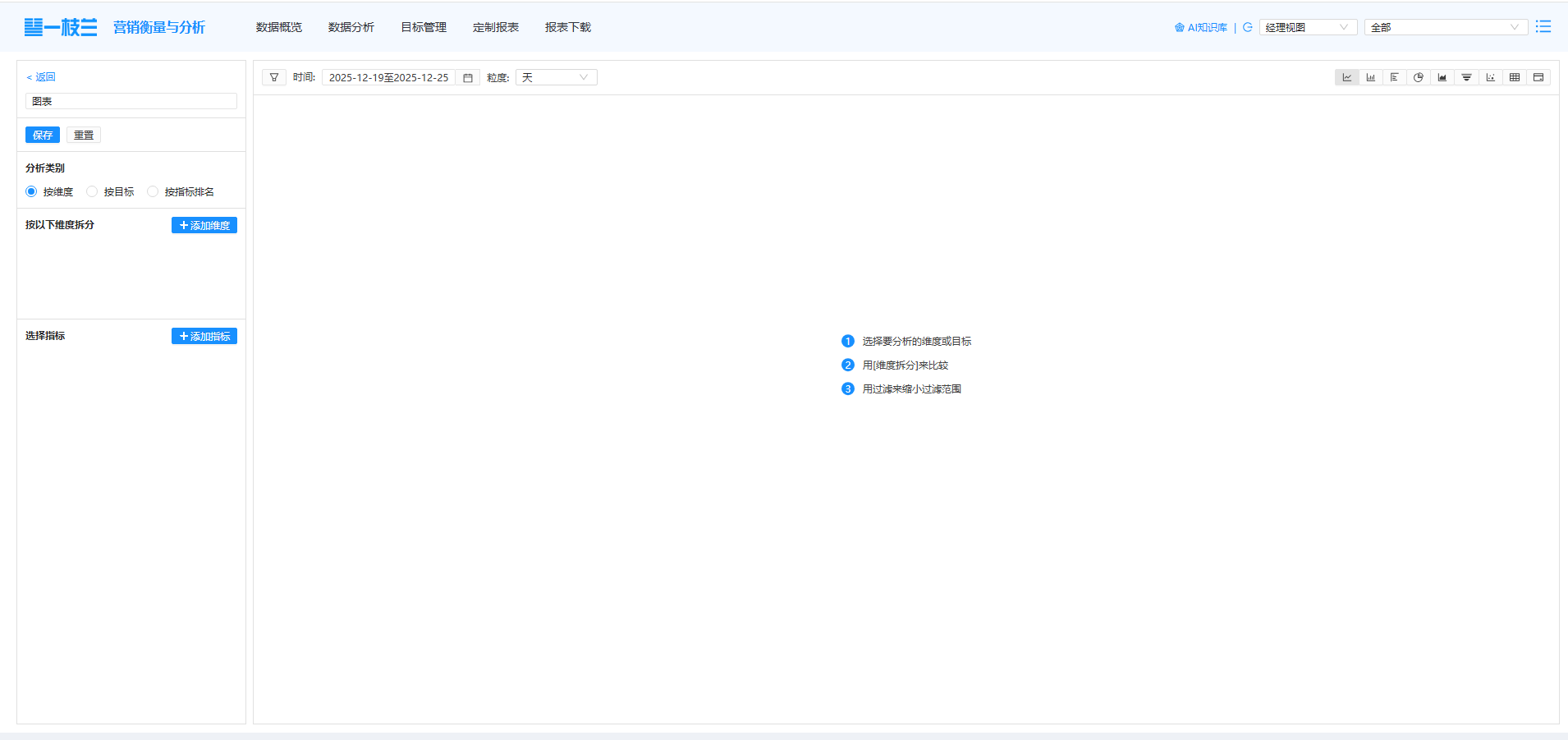Viewport: 1568px width, 740px height.
Task: Click the filter funnel icon beside 时间
Action: (274, 77)
